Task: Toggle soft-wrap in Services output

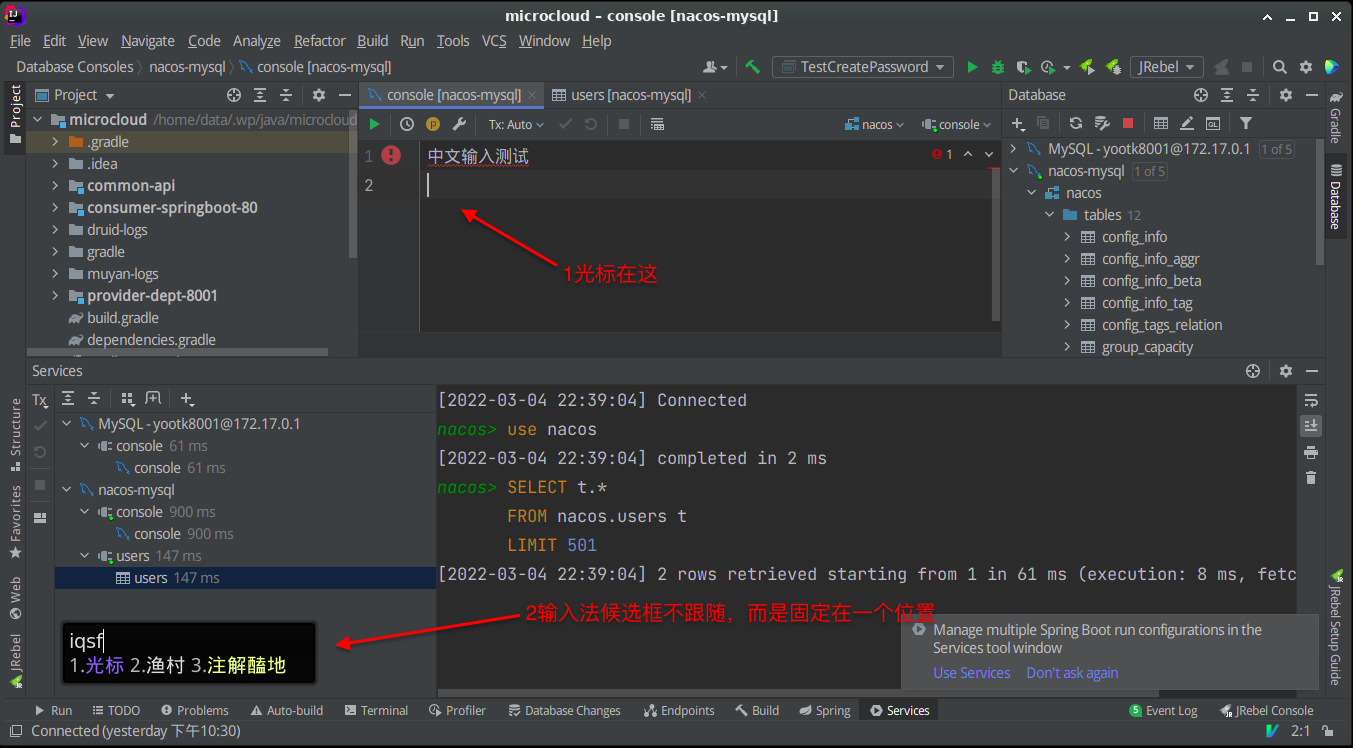Action: coord(1311,400)
